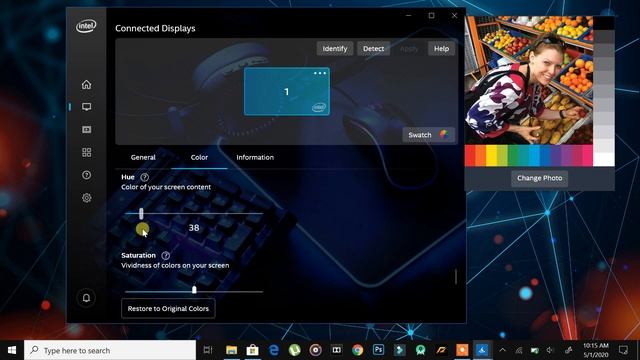Open Microsoft Edge from the taskbar

[x=273, y=350]
